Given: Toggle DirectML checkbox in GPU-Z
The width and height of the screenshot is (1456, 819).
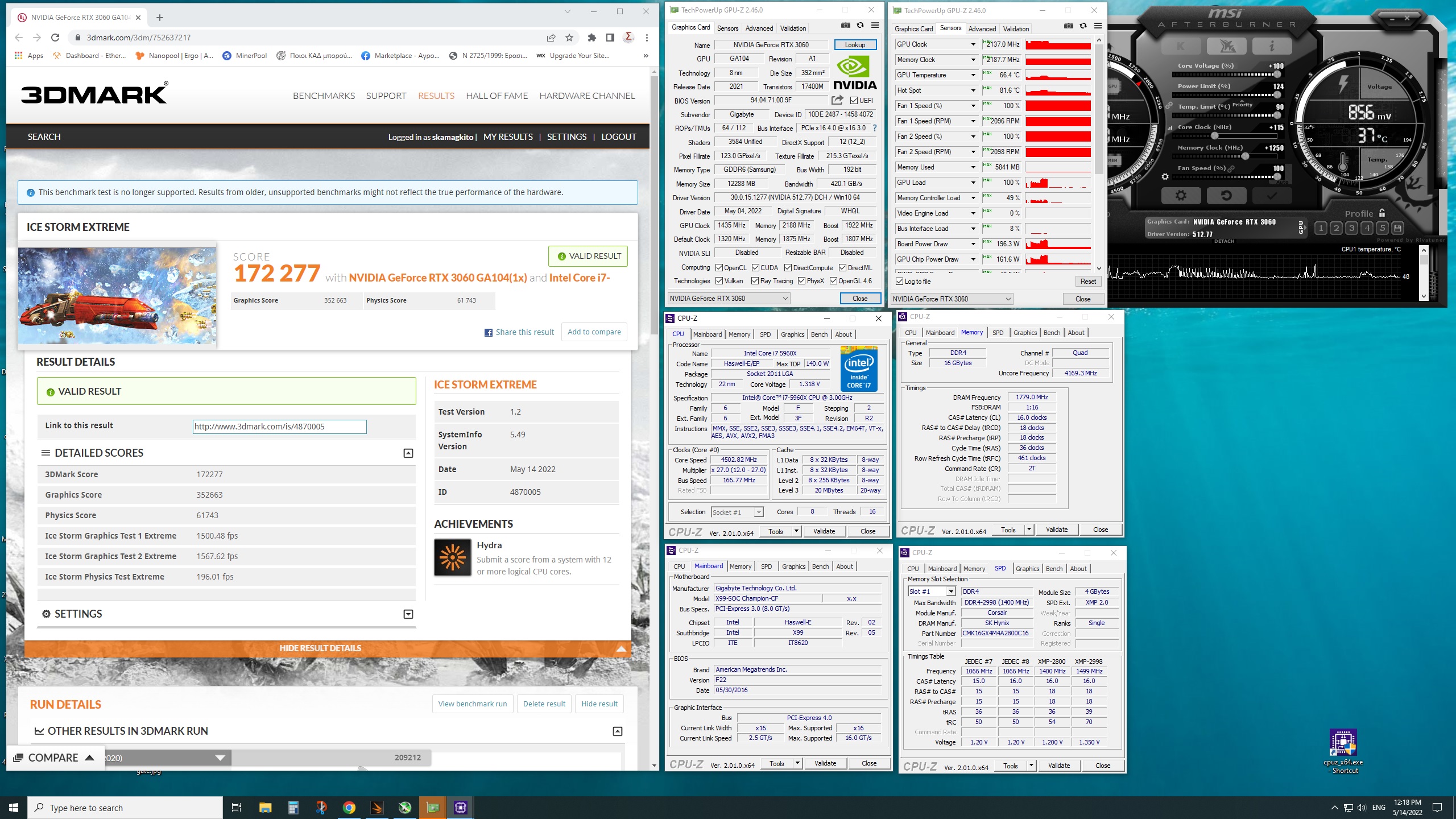Looking at the screenshot, I should click(842, 268).
